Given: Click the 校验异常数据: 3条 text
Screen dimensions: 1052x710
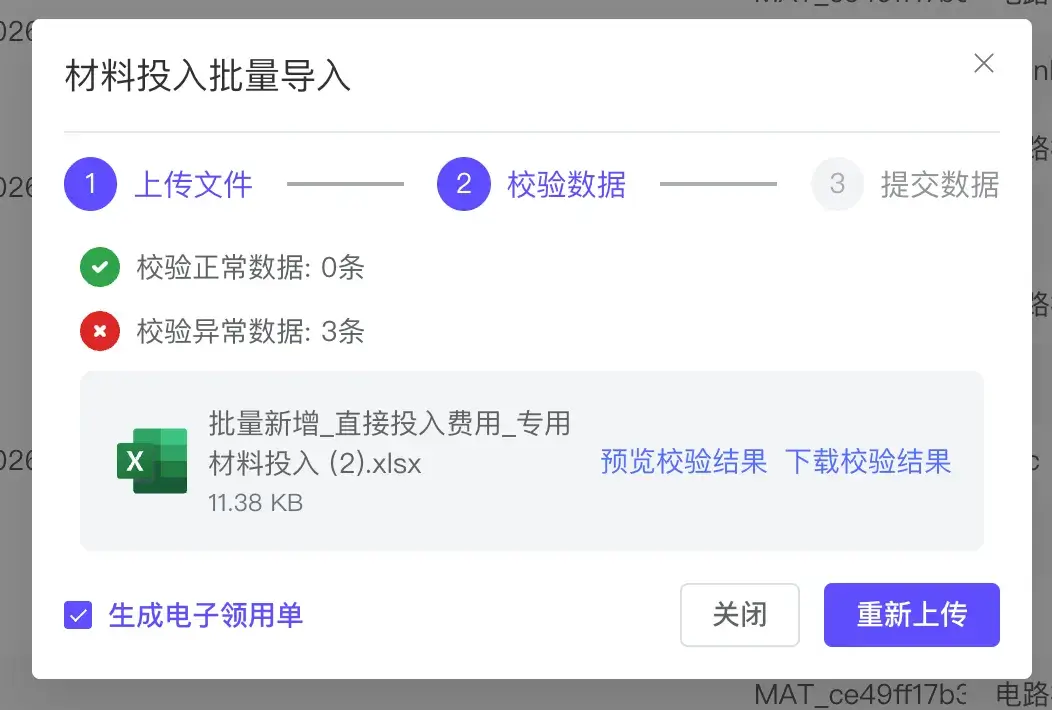Looking at the screenshot, I should coord(250,331).
